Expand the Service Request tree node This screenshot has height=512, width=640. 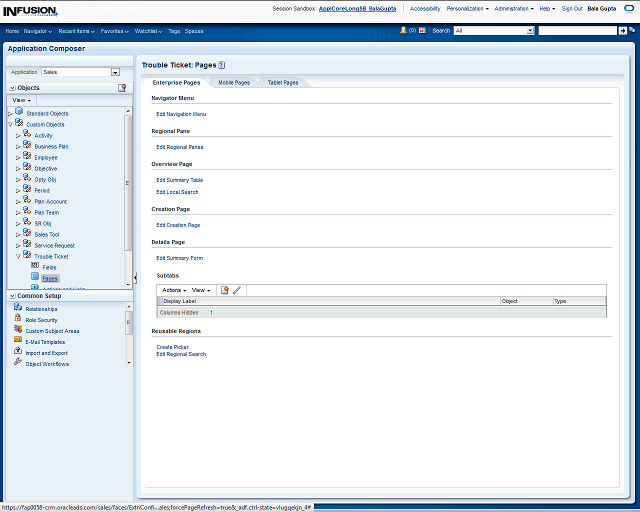(18, 245)
